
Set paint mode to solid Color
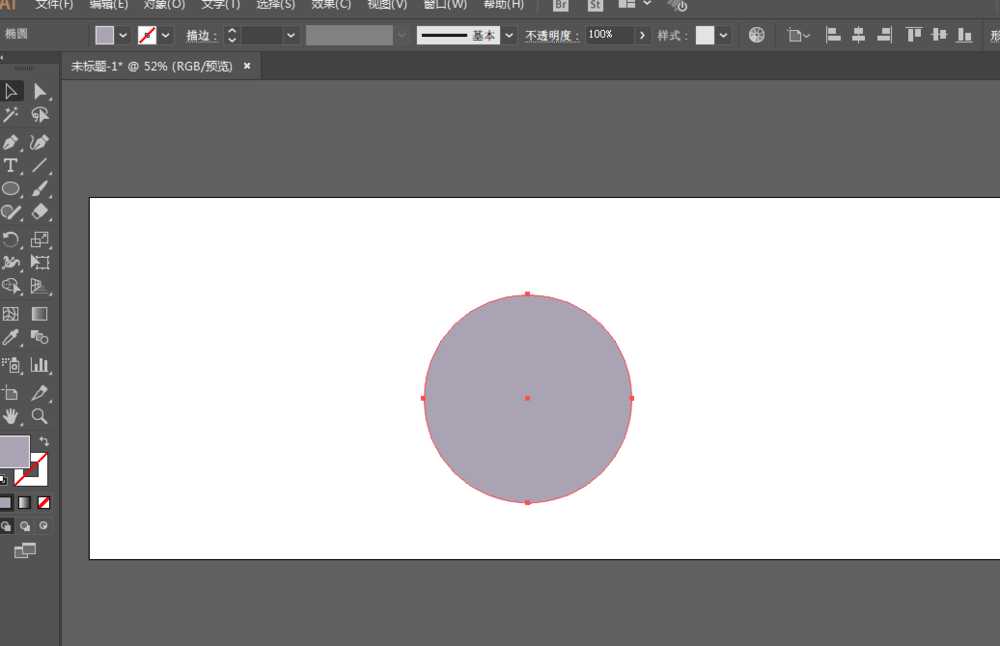5,503
